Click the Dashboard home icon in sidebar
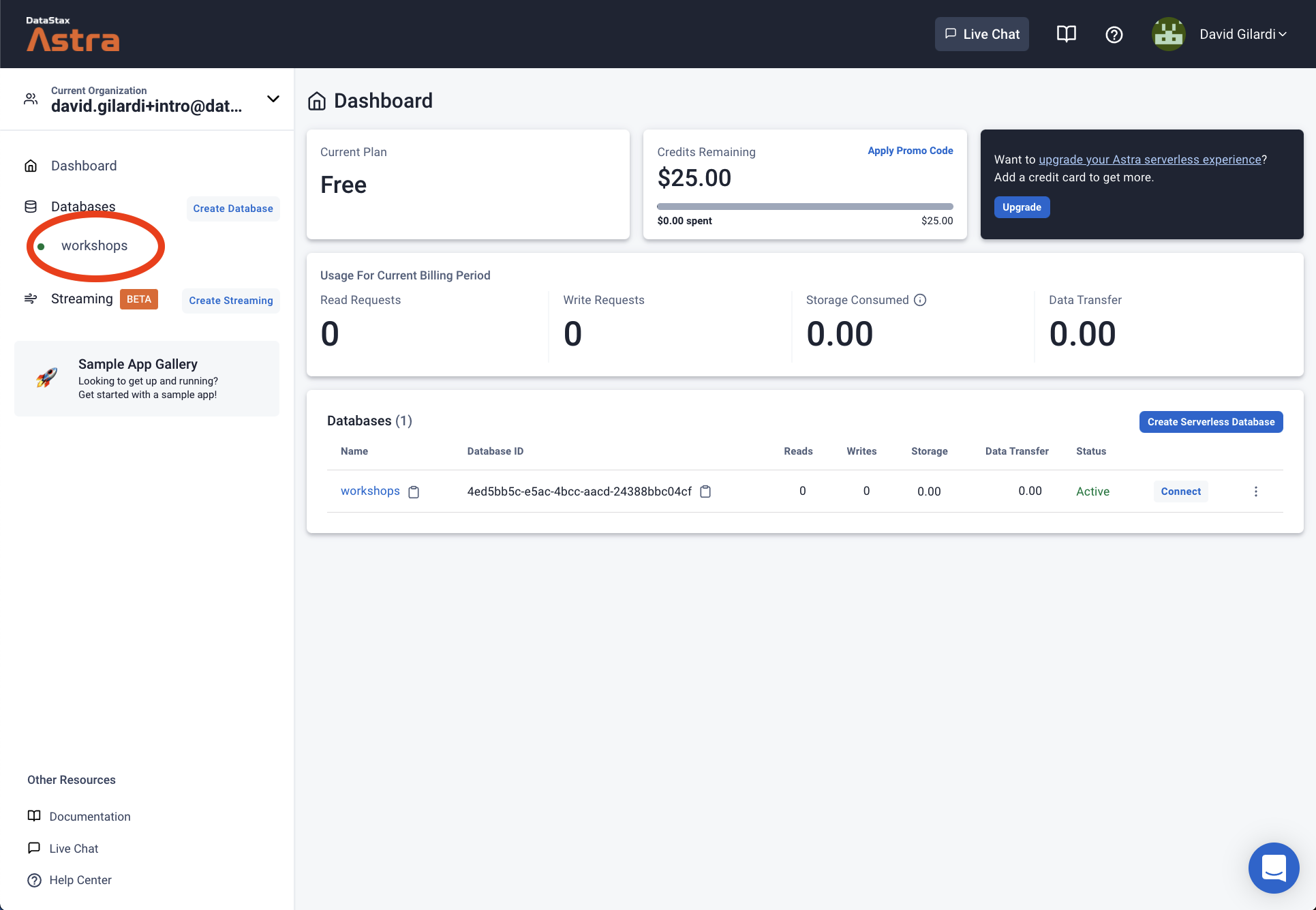 (x=31, y=166)
